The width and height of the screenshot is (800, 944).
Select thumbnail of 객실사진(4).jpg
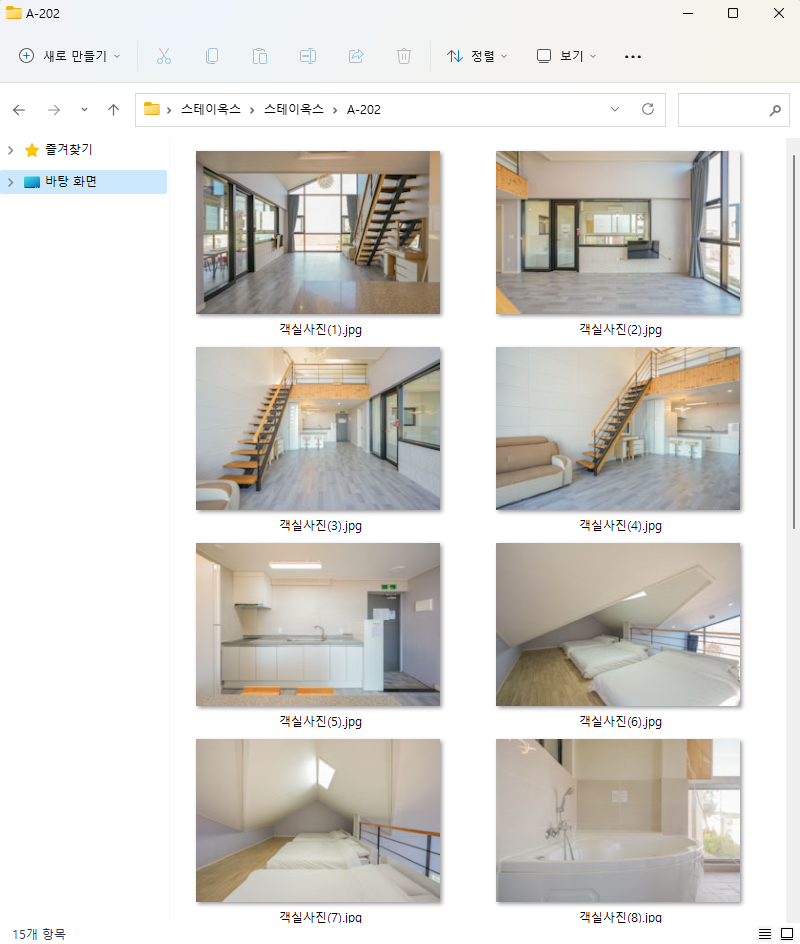tap(618, 429)
